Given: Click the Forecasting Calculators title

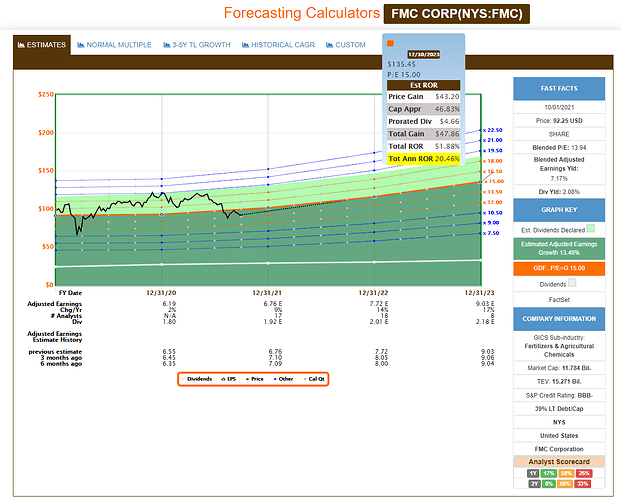Looking at the screenshot, I should tap(302, 13).
